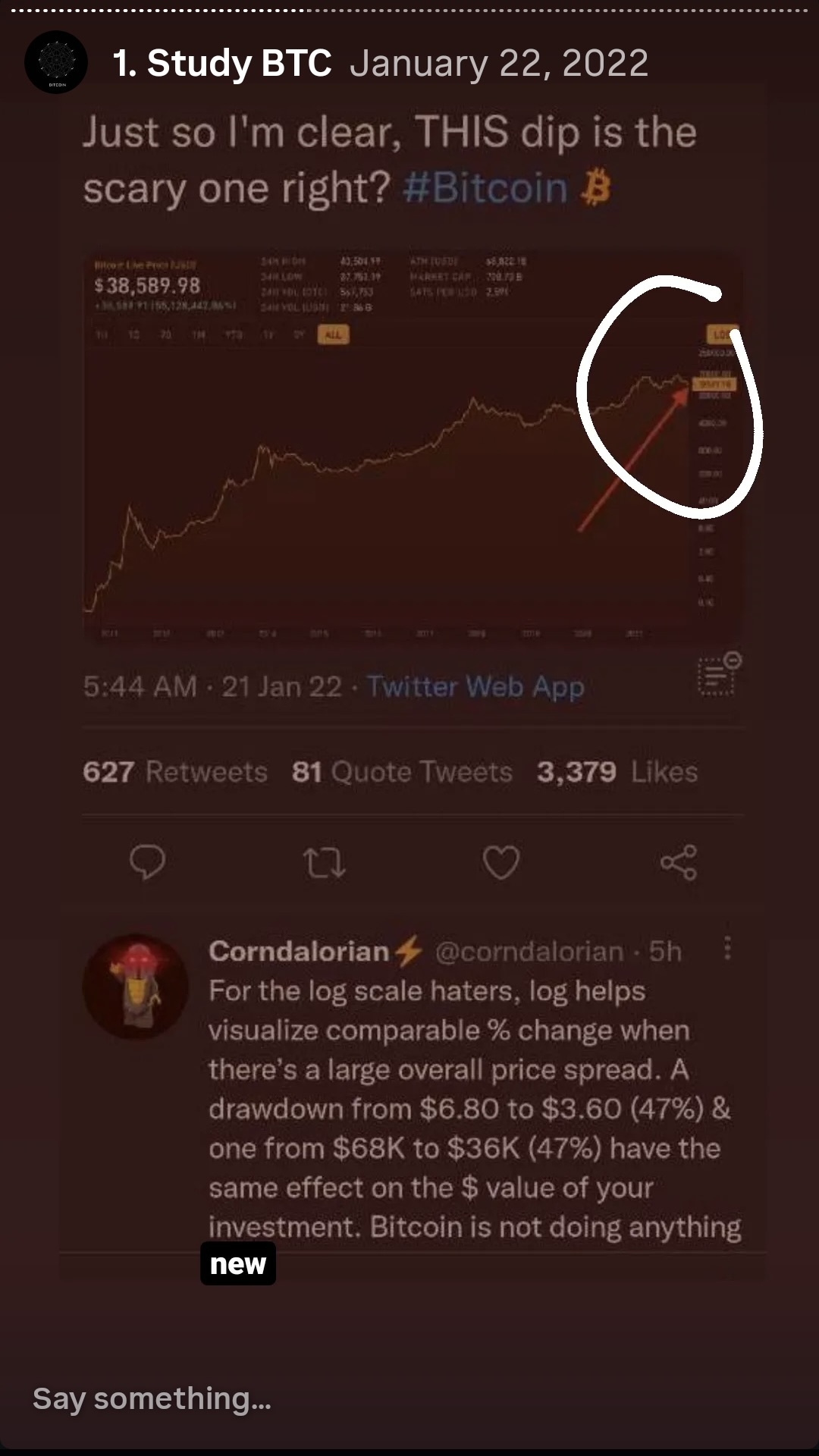
Task: Like the tweet with the heart icon
Action: click(501, 863)
